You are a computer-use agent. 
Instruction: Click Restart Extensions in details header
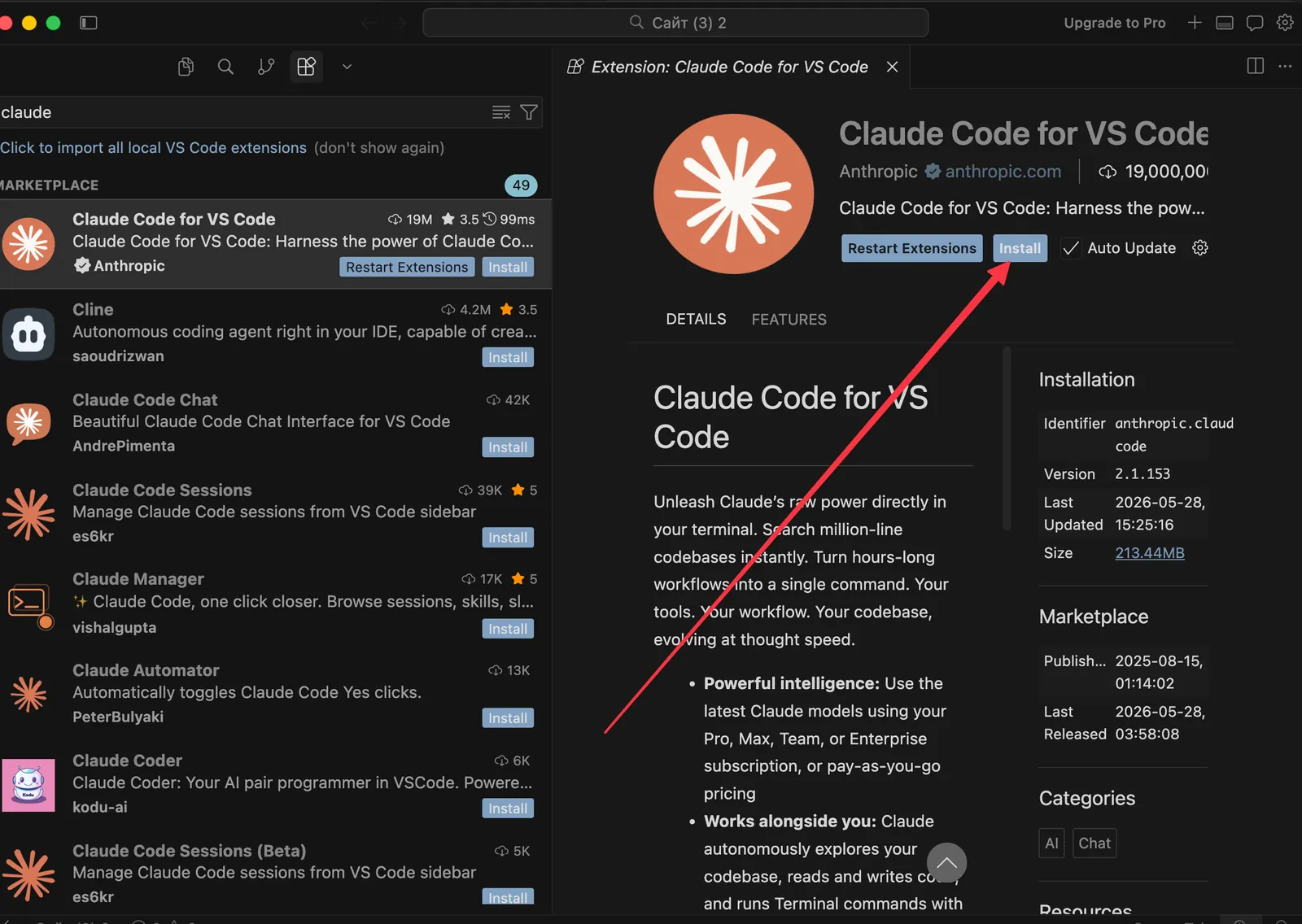pyautogui.click(x=911, y=248)
